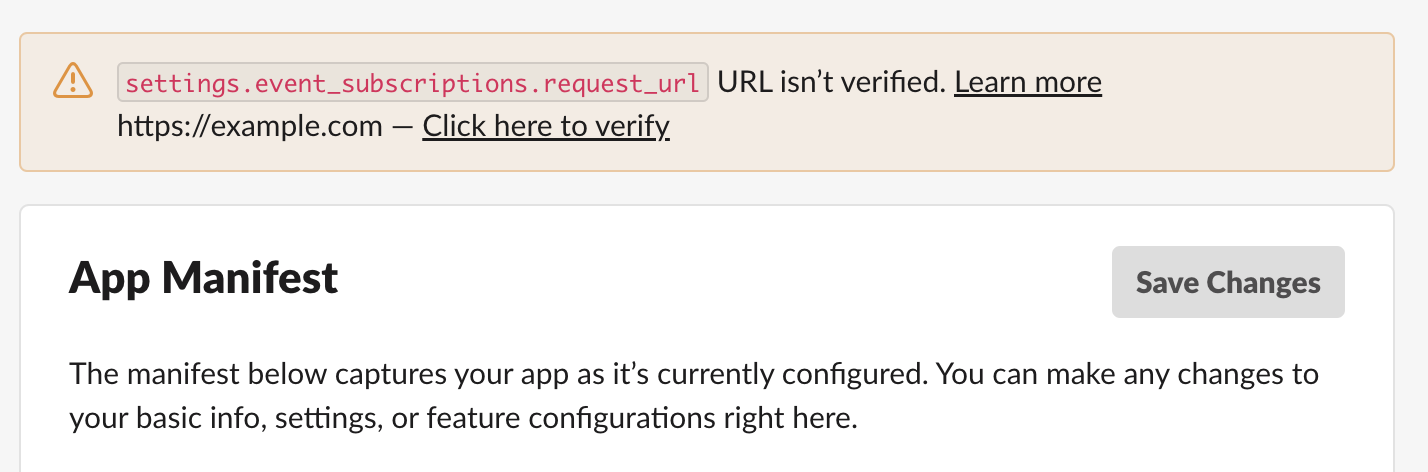Click the https://example.com URL text
The image size is (1428, 472).
click(249, 127)
